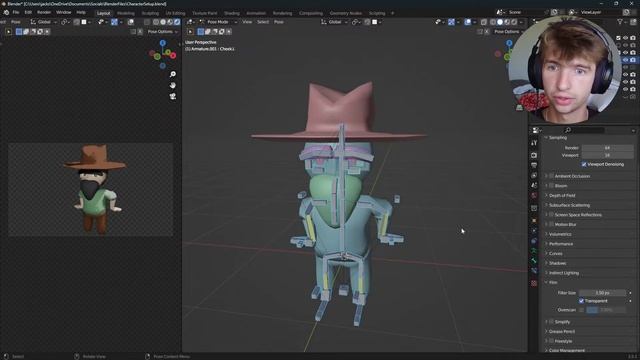The image size is (640, 360).
Task: Open the Render properties tab
Action: pos(534,155)
